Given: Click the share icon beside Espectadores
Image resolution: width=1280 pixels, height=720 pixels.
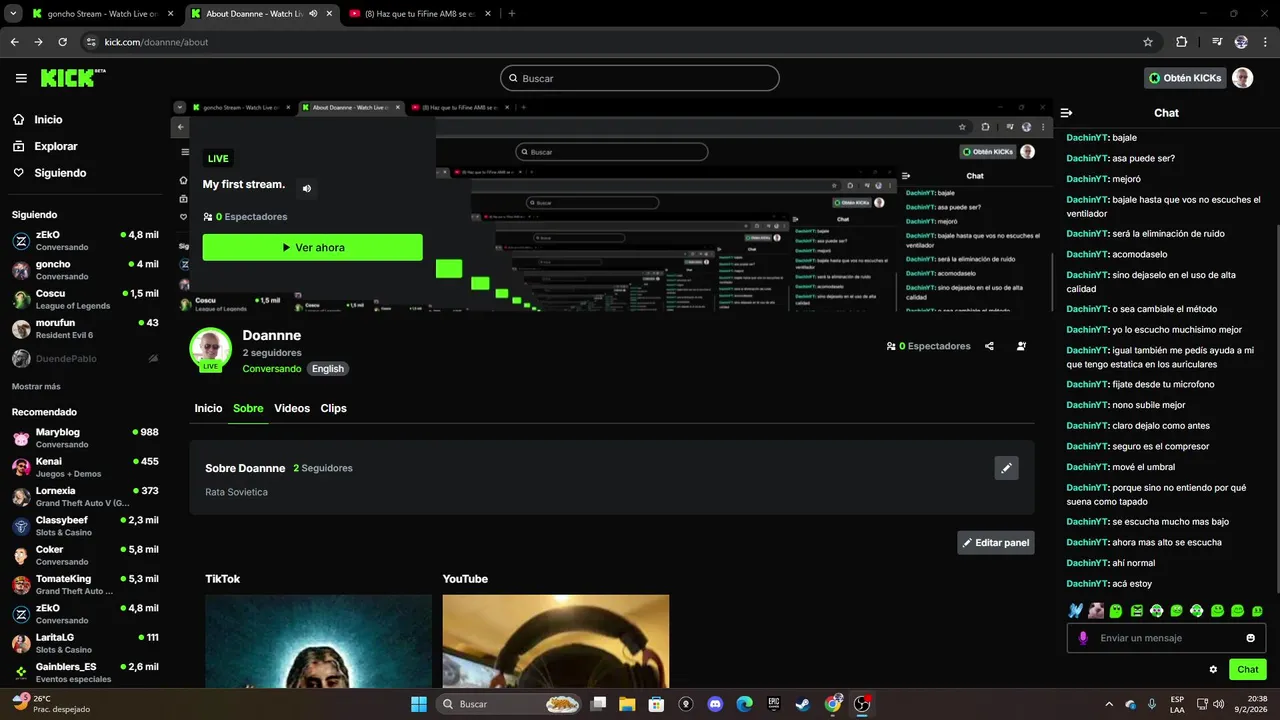Looking at the screenshot, I should point(989,346).
